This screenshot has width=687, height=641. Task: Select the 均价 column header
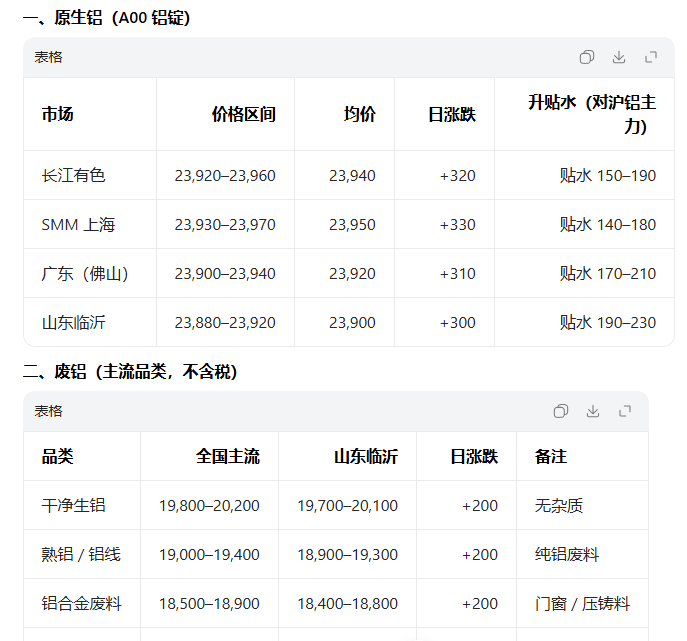tap(360, 114)
